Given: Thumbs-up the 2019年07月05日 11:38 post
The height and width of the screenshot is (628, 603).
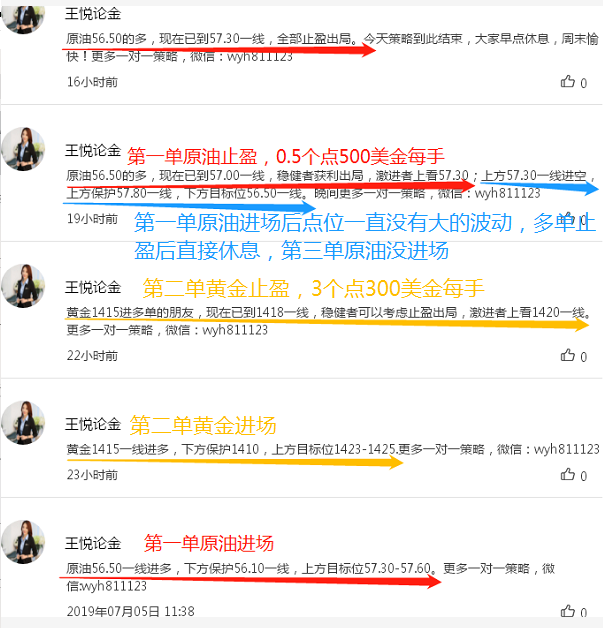Looking at the screenshot, I should 573,611.
